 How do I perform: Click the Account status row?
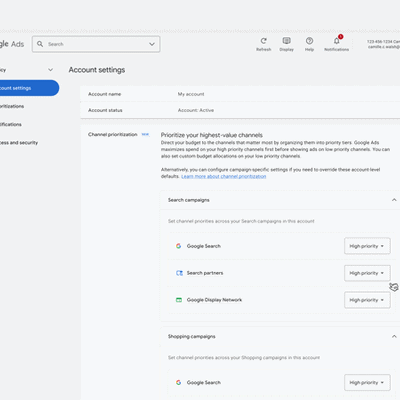coord(240,110)
